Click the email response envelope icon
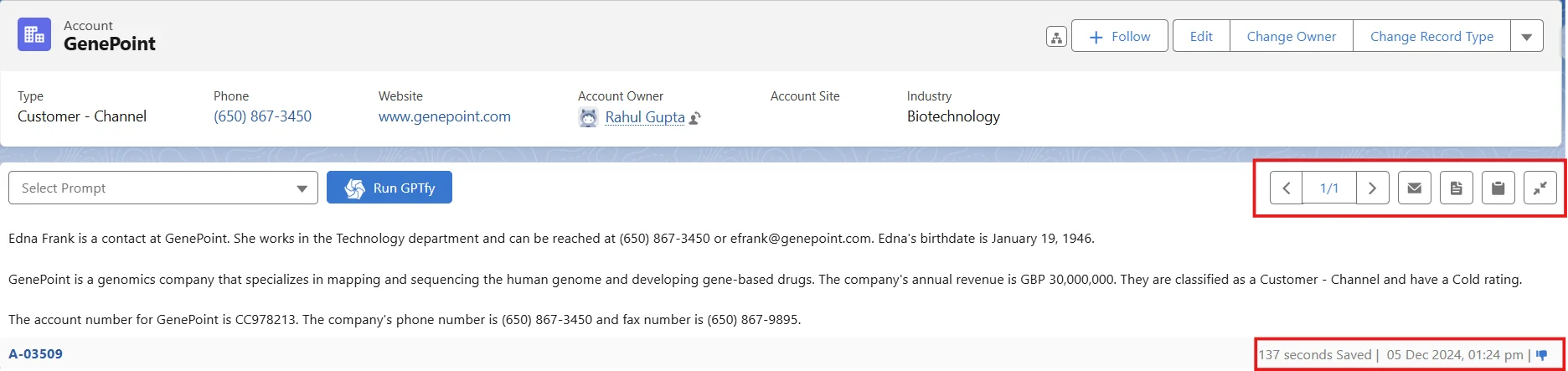 click(1415, 188)
